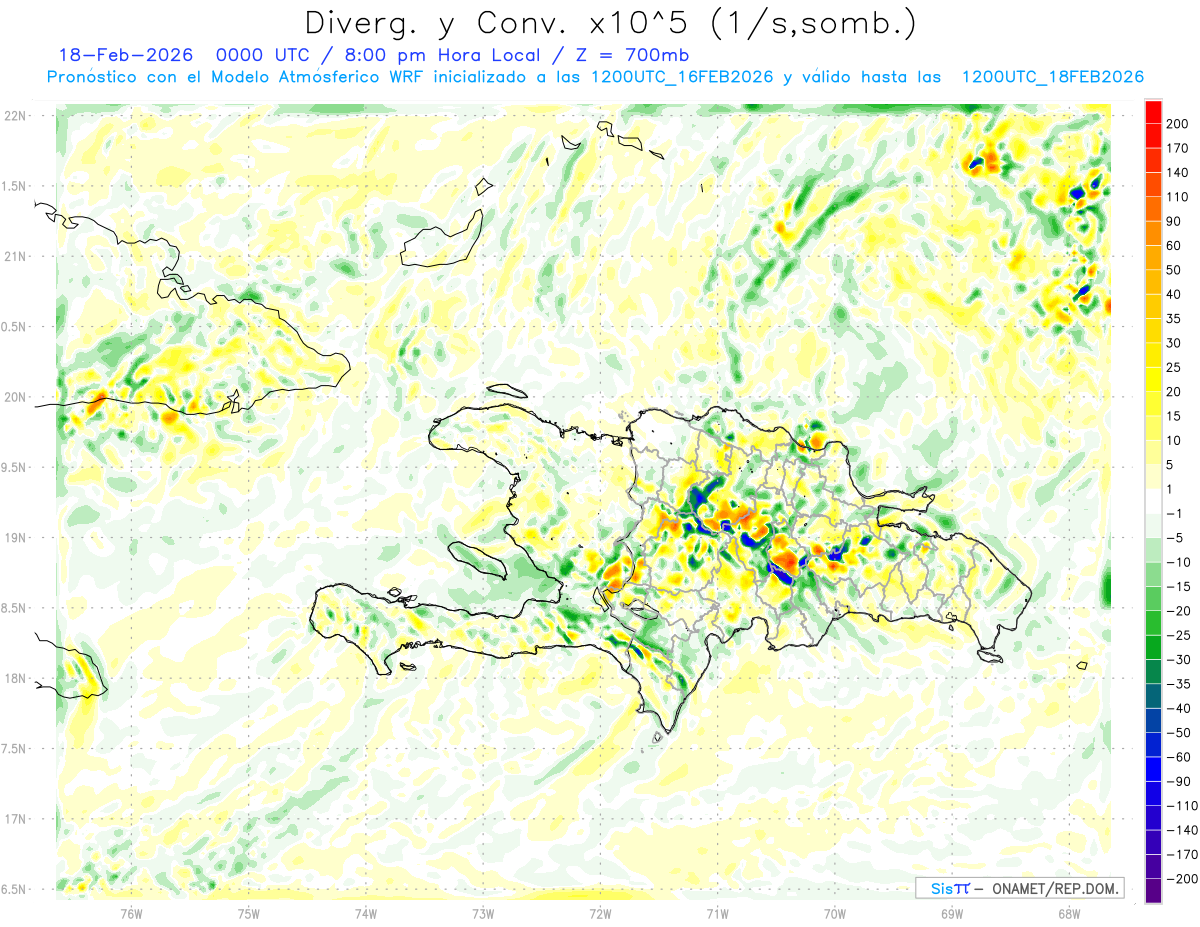Click the '7.5N' latitude label

pos(15,748)
